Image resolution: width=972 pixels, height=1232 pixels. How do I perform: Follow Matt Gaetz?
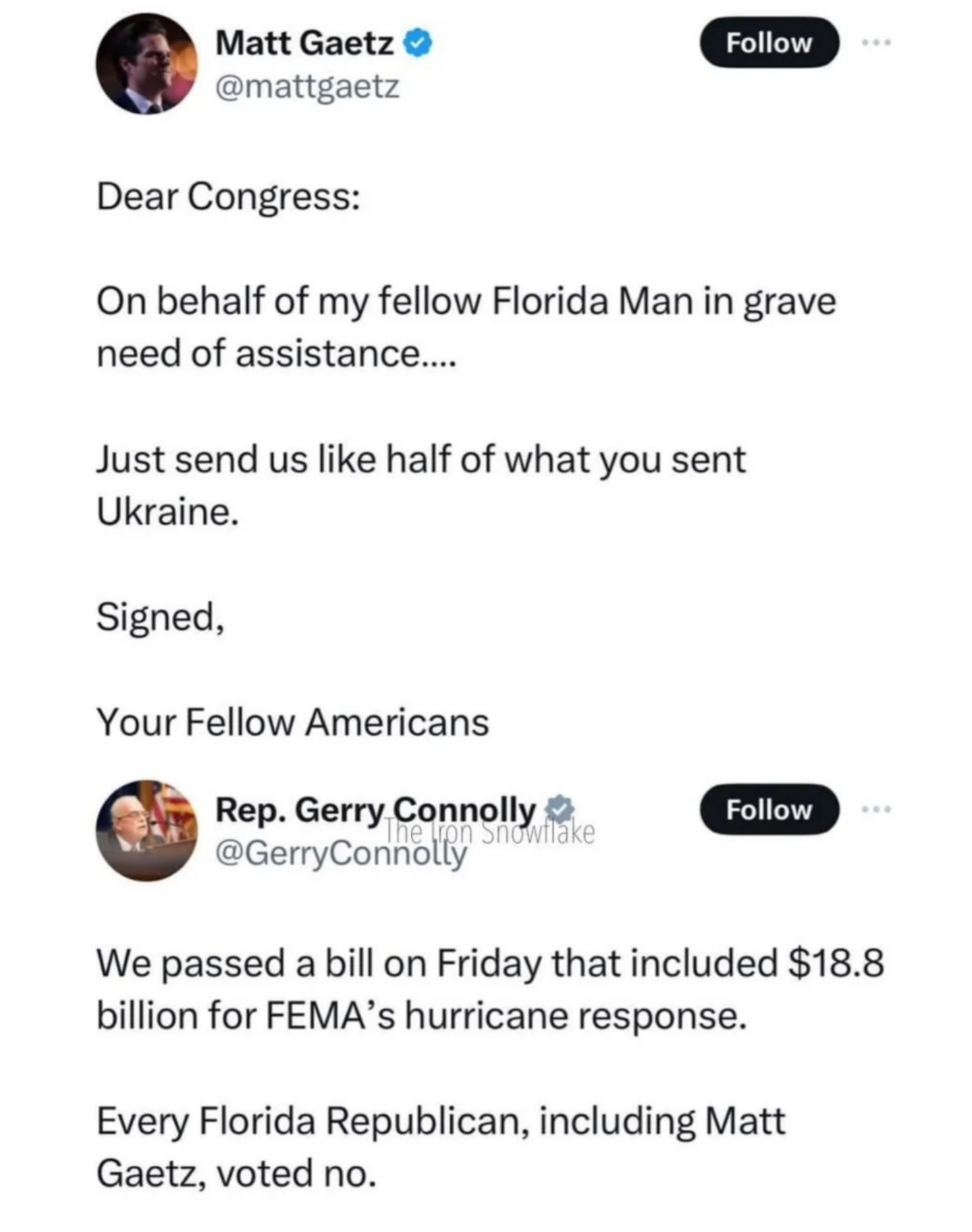(x=769, y=43)
